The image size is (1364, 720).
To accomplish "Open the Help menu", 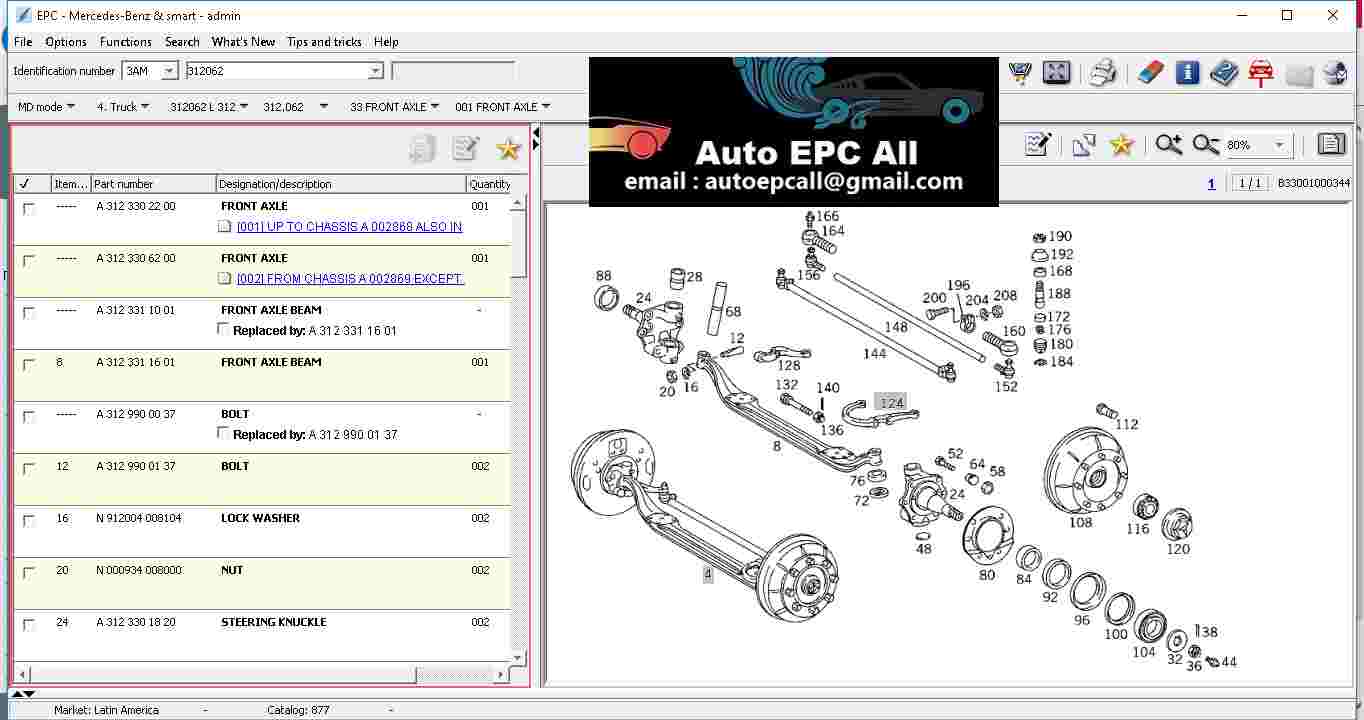I will (x=386, y=42).
